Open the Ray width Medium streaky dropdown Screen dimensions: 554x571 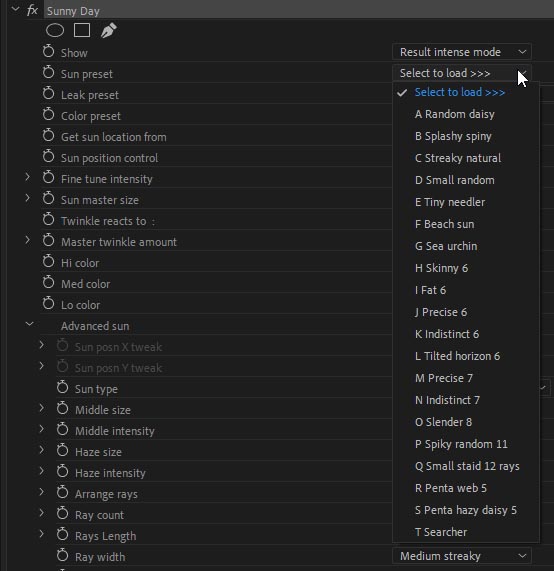click(x=462, y=556)
